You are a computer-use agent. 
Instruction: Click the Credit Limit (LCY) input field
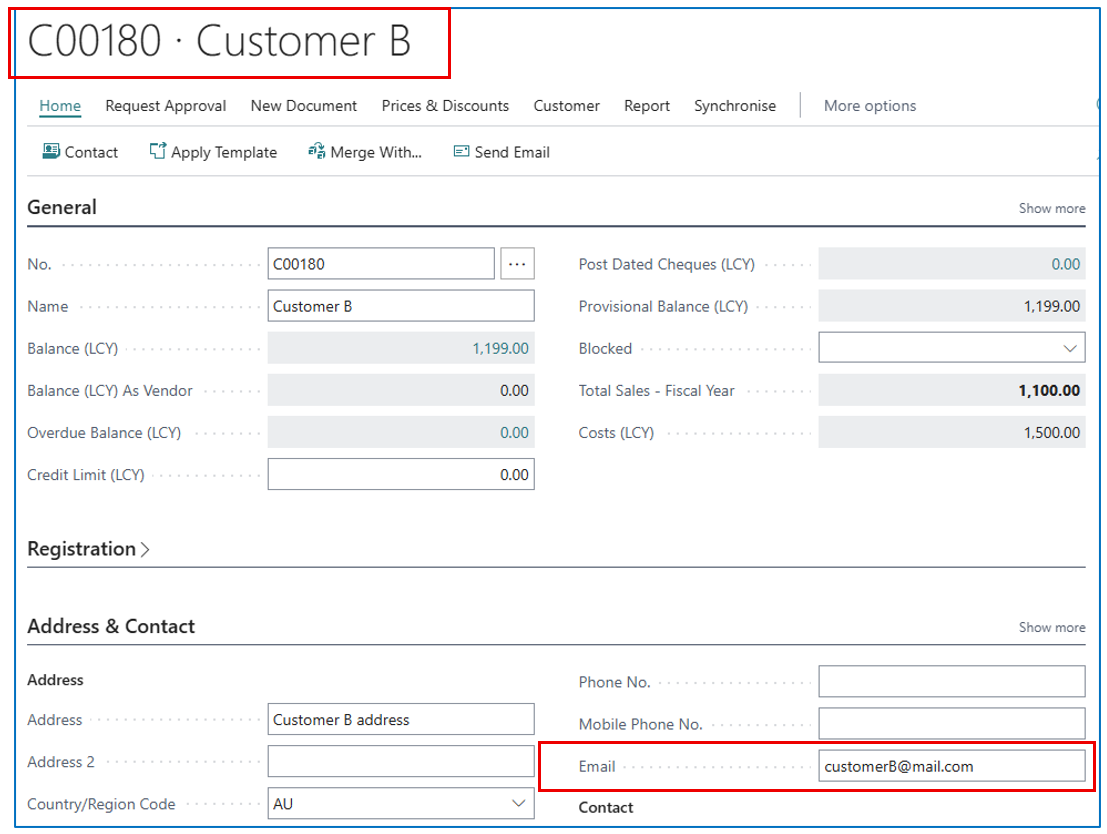(401, 475)
